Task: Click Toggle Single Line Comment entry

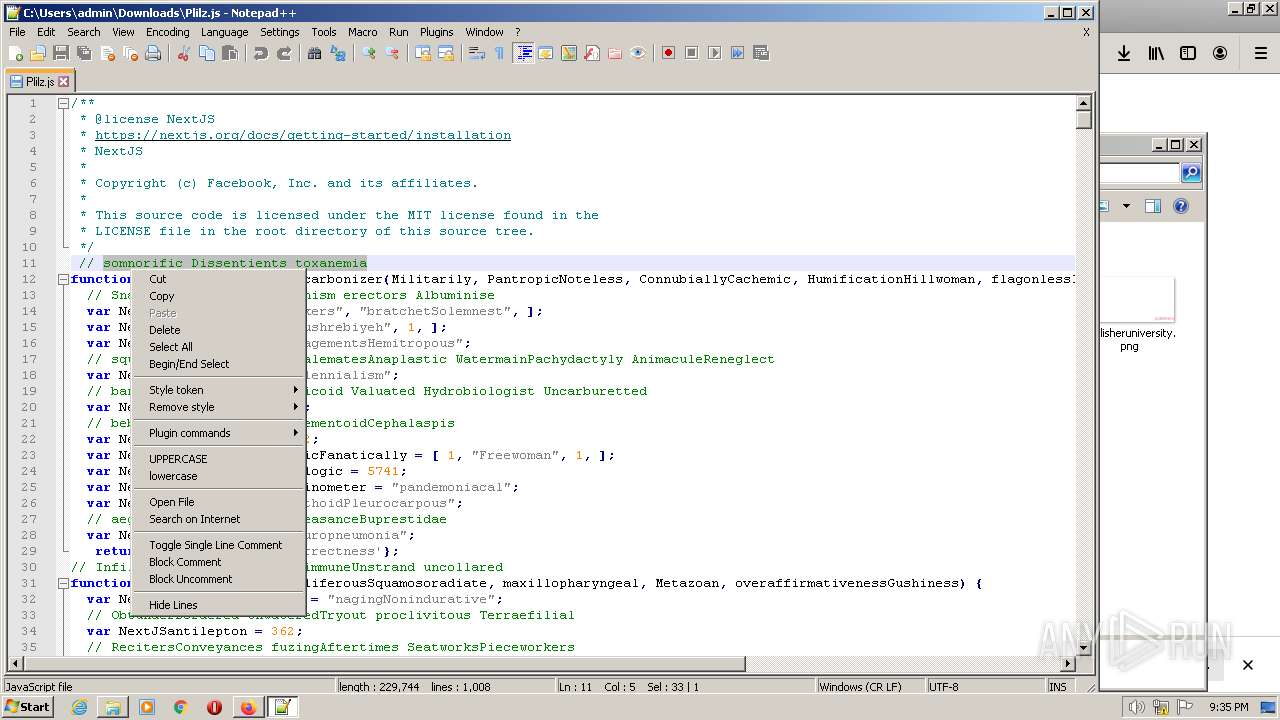Action: tap(218, 545)
